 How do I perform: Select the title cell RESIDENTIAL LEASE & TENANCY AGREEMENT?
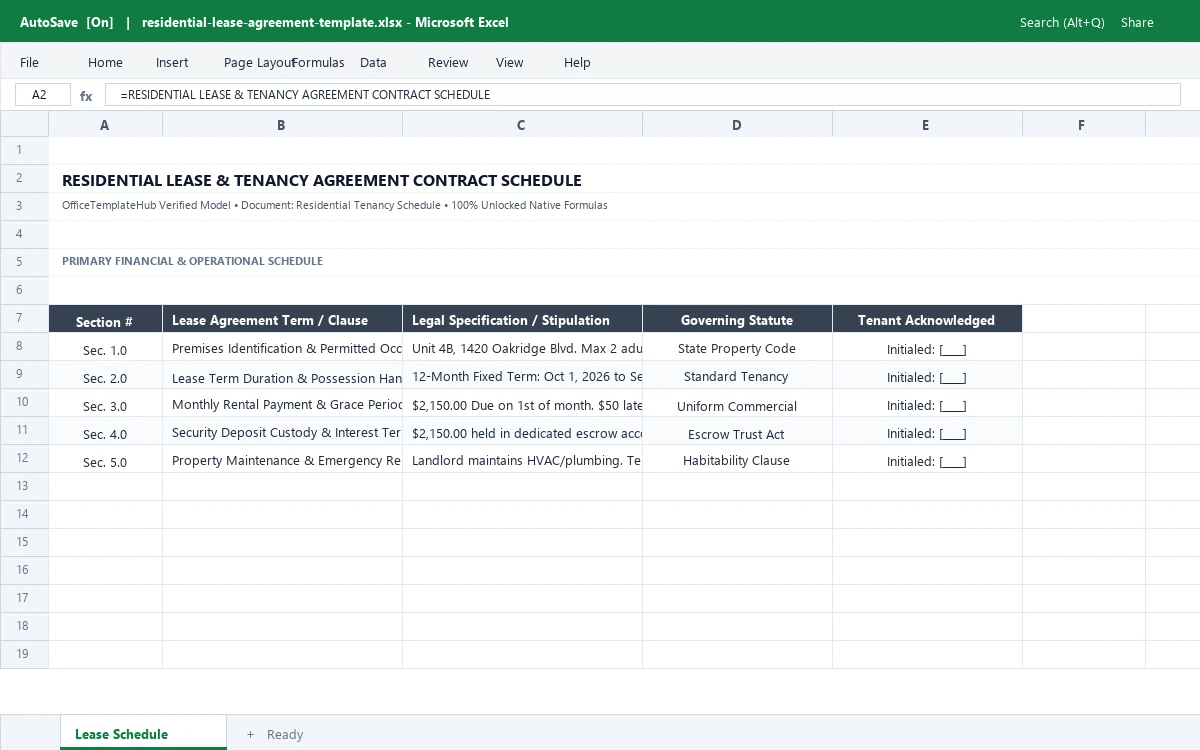[322, 180]
